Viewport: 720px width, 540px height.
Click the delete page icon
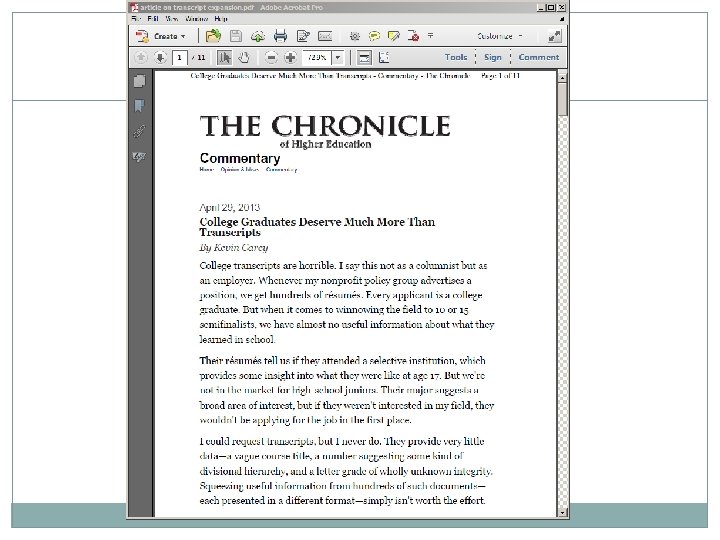[413, 36]
